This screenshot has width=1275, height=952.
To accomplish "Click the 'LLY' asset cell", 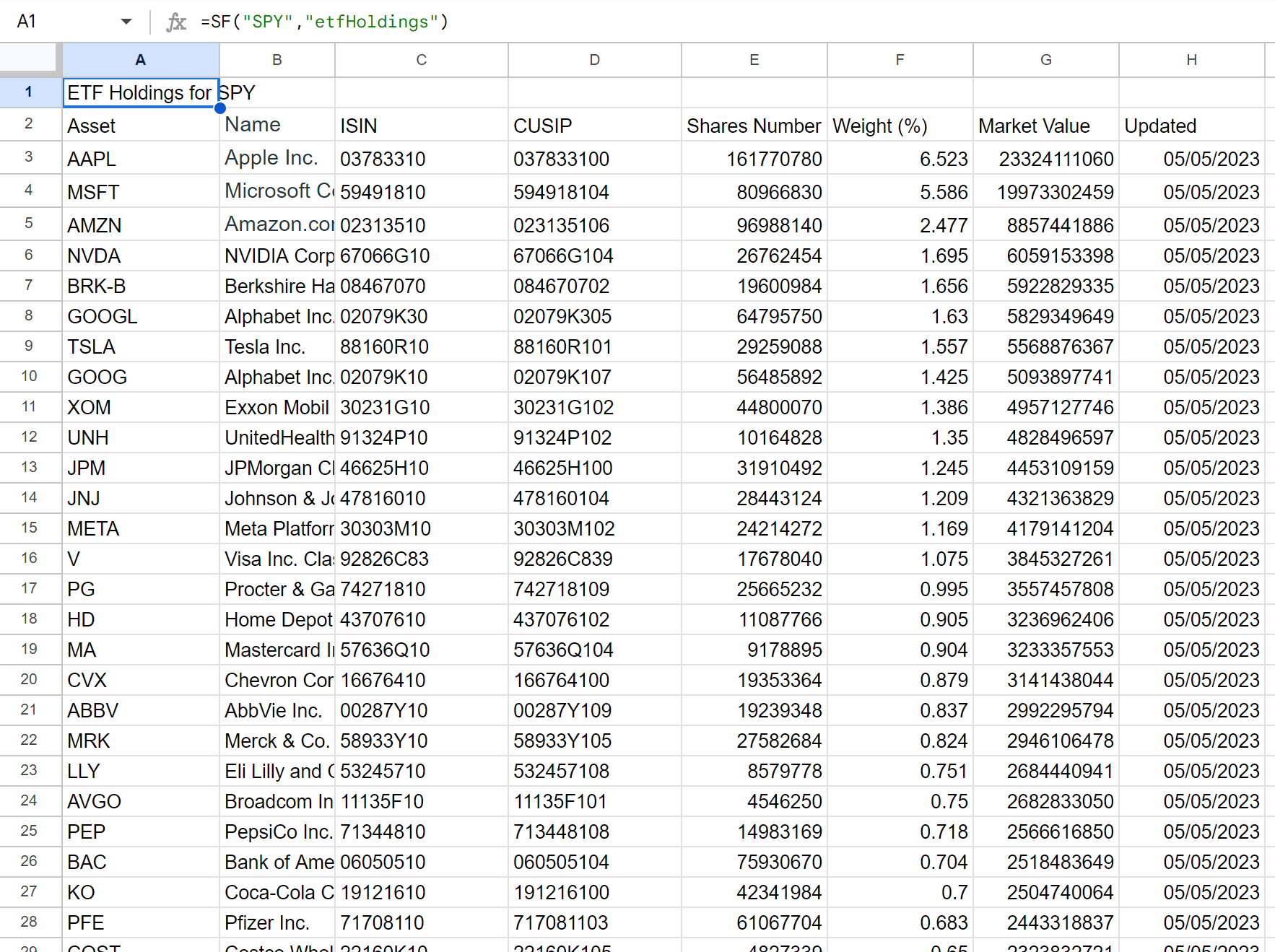I will (x=141, y=771).
